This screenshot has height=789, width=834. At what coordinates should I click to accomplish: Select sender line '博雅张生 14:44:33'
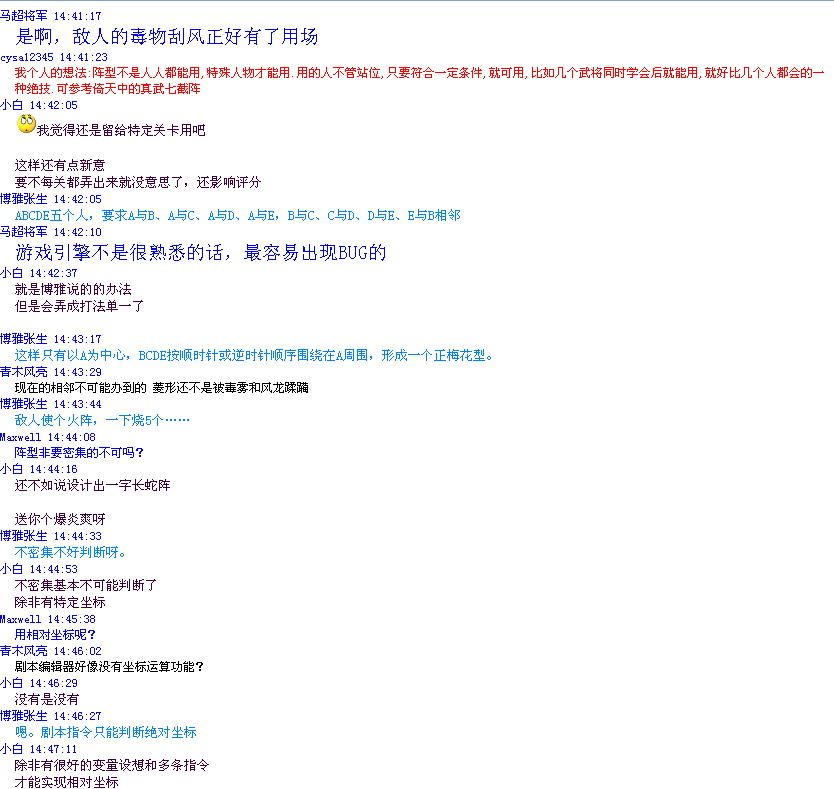(51, 536)
